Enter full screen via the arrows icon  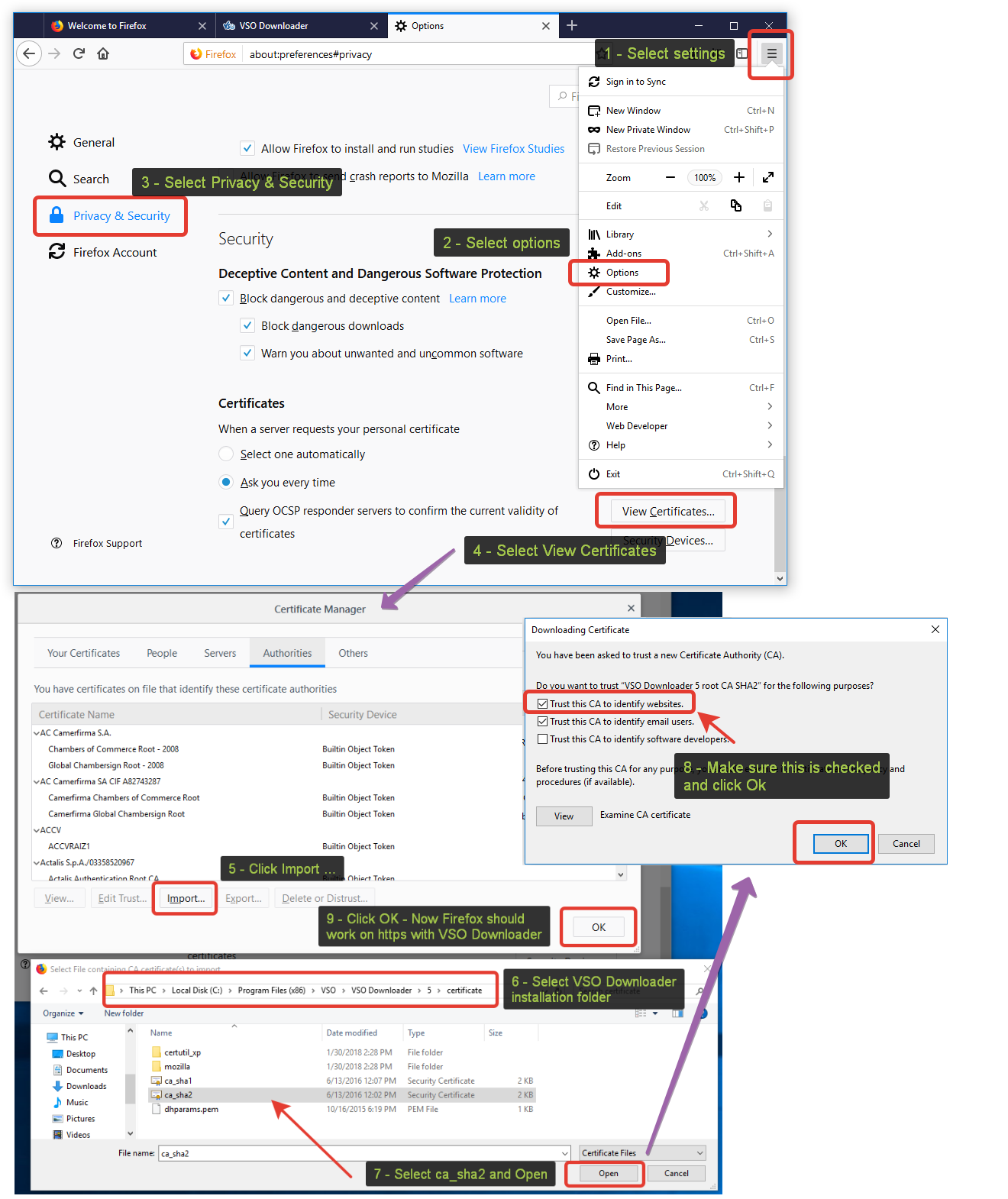768,177
